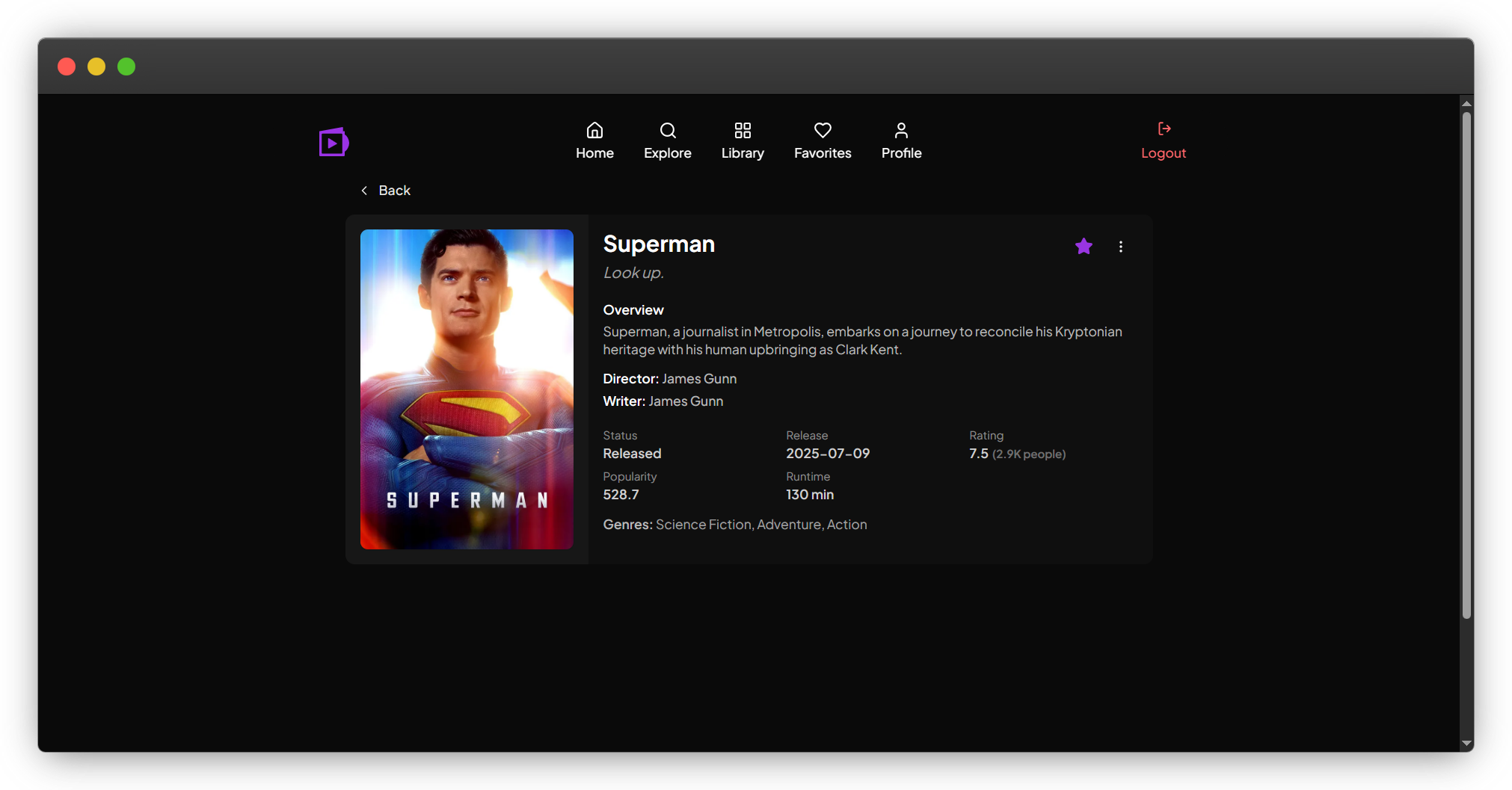Click the Superman movie poster
The image size is (1512, 790).
point(467,389)
